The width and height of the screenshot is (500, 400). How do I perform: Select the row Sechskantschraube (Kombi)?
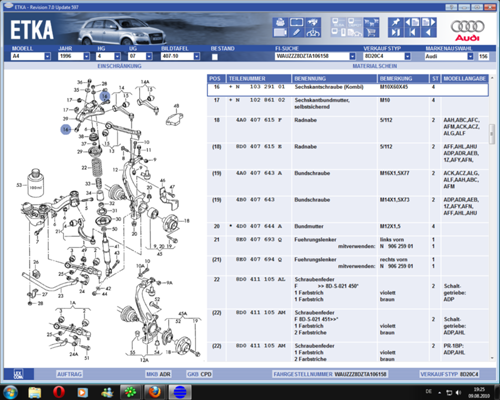point(348,90)
